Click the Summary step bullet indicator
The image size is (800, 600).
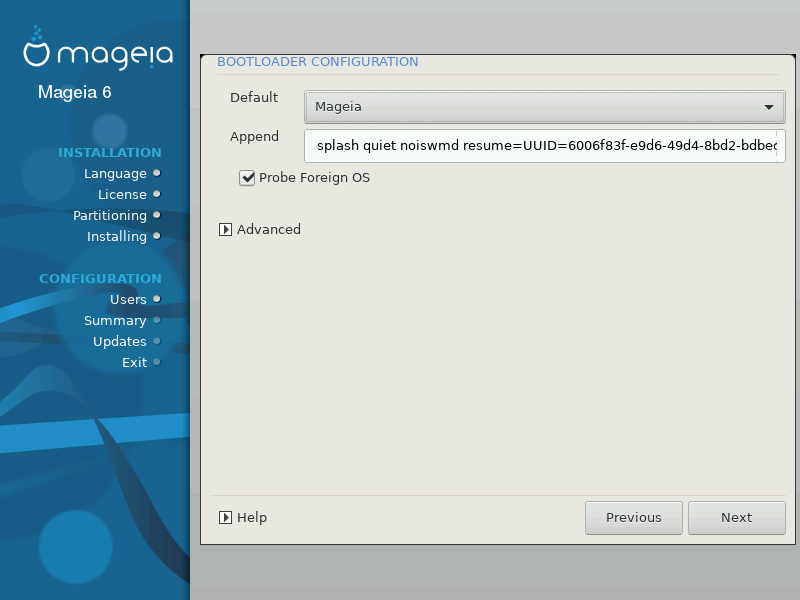[x=157, y=320]
